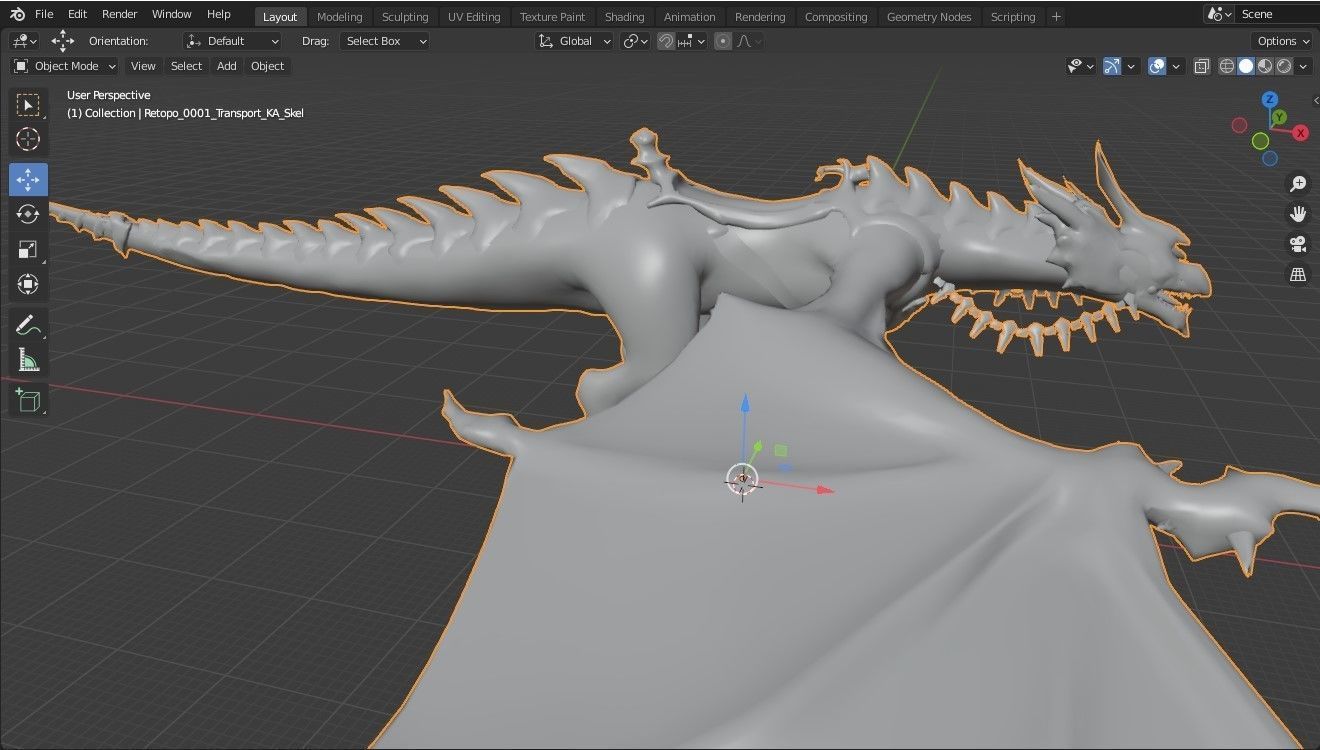
Task: Switch to the UV Editing workspace tab
Action: click(x=474, y=17)
